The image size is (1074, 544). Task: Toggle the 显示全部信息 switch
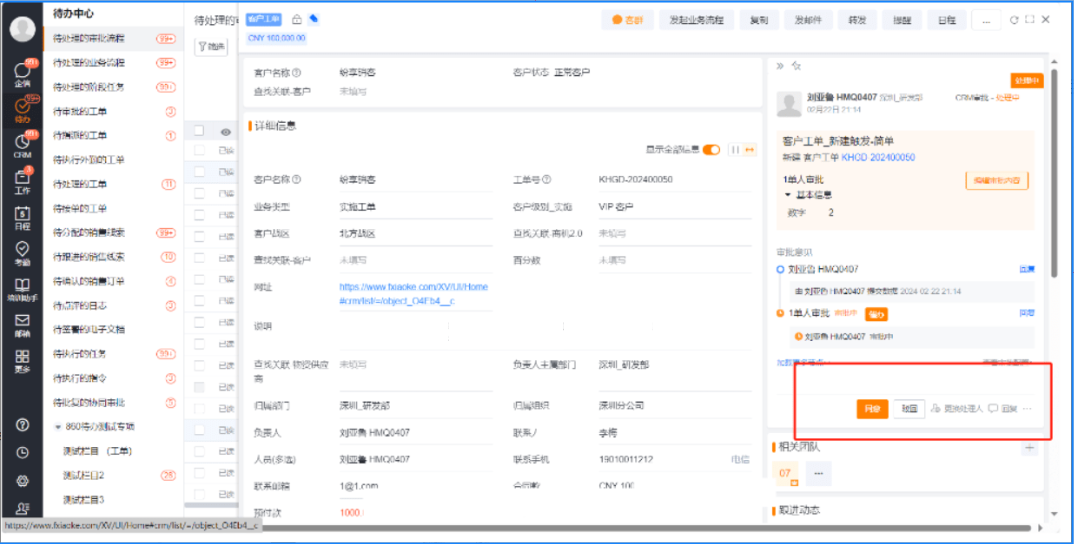[x=712, y=149]
